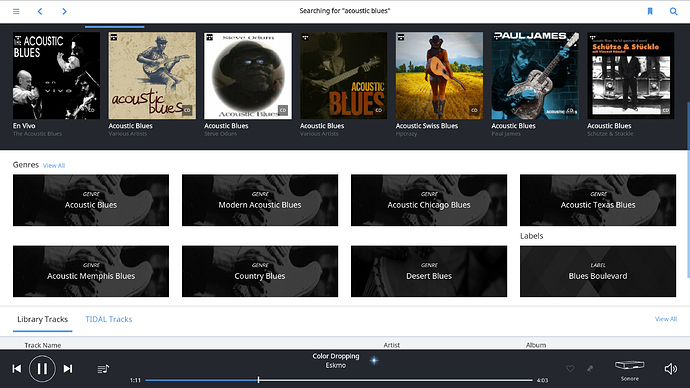Open volume control speaker icon
Image resolution: width=690 pixels, height=388 pixels.
tap(671, 369)
